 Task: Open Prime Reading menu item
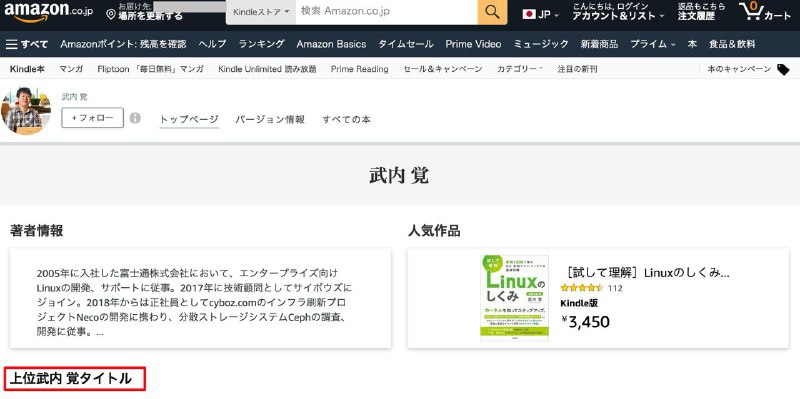(359, 69)
